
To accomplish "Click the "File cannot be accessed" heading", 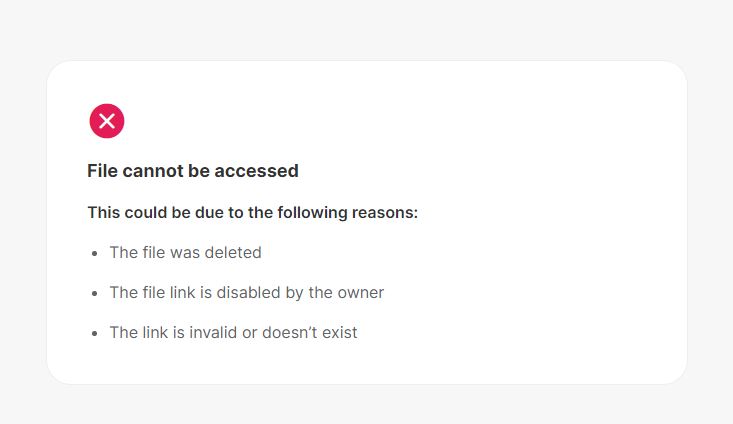I will (x=193, y=171).
